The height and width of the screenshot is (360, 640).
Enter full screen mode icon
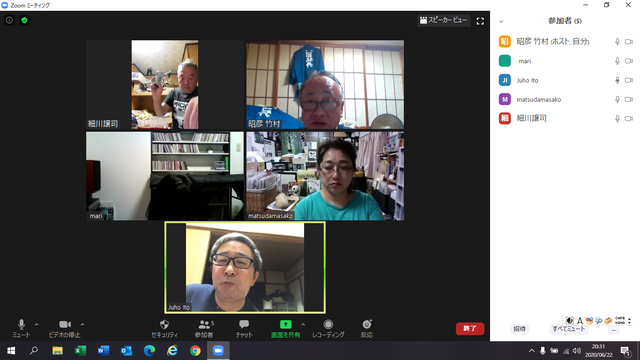tap(480, 21)
